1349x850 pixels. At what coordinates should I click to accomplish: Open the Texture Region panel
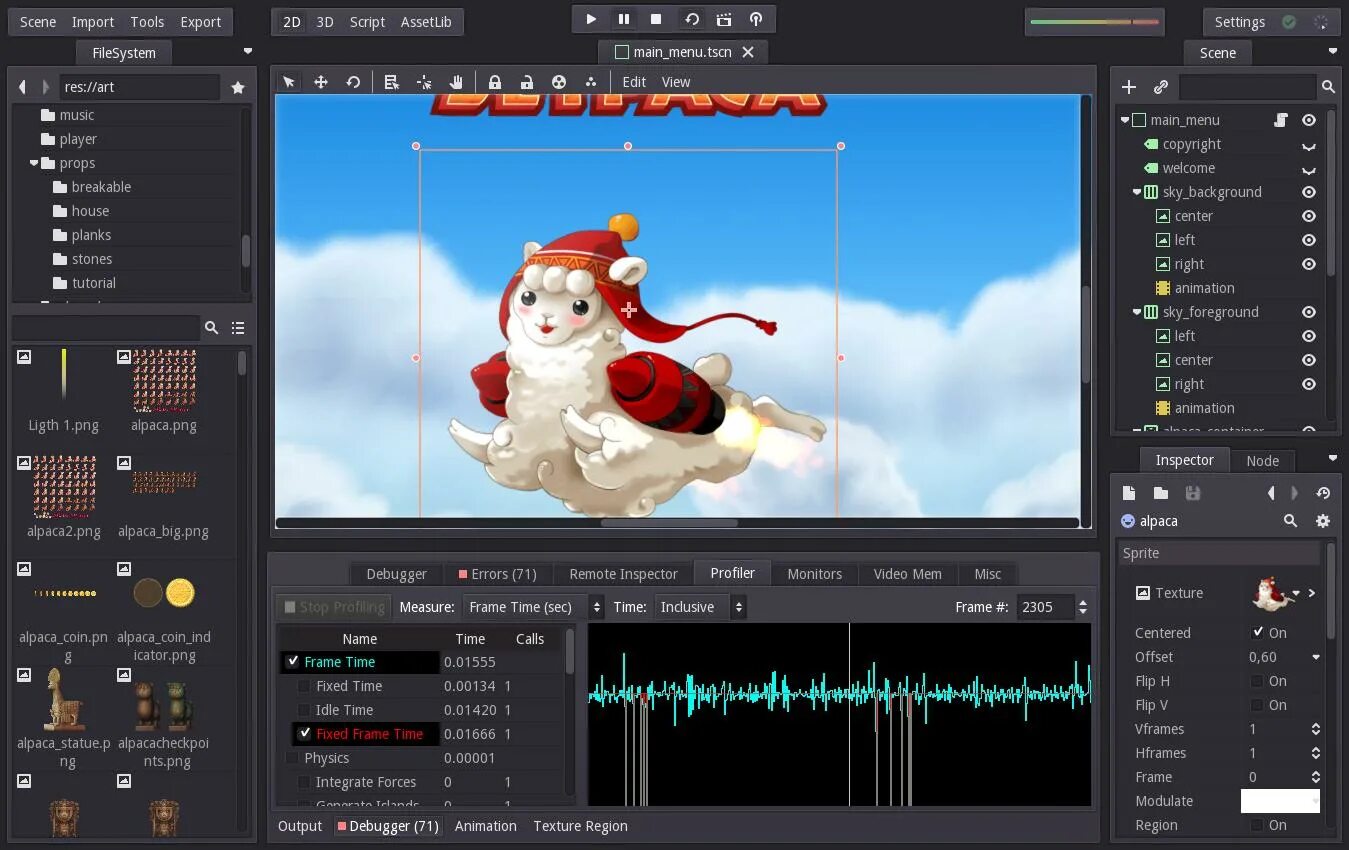(581, 826)
